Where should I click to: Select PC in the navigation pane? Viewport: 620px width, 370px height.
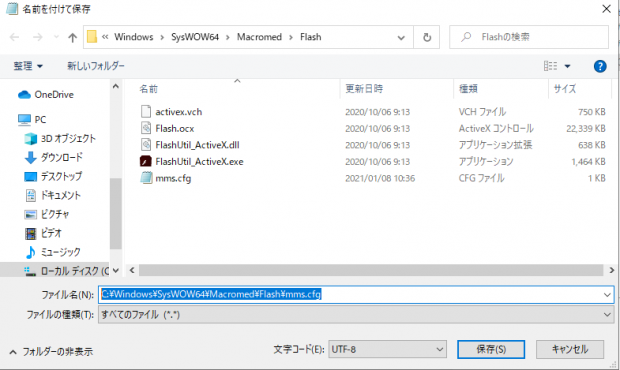pos(40,119)
